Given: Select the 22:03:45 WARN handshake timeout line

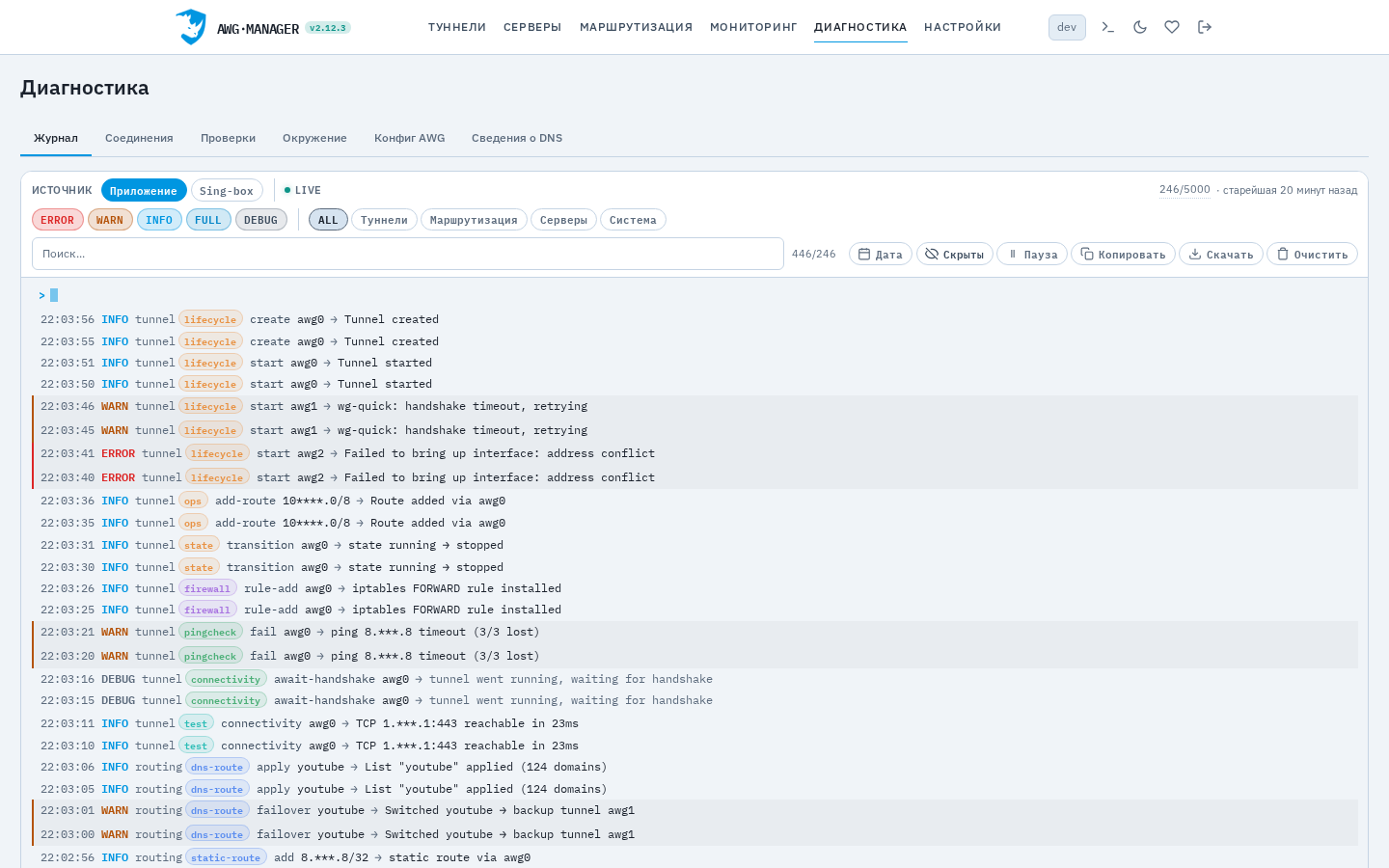Looking at the screenshot, I should [x=695, y=430].
